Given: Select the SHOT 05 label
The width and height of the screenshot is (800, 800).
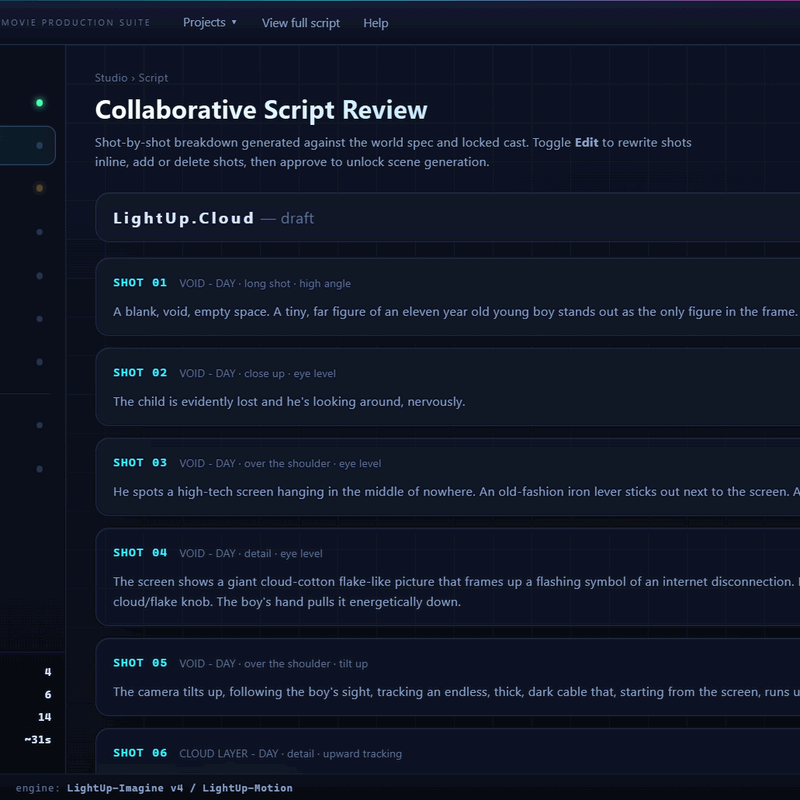Looking at the screenshot, I should tap(140, 663).
